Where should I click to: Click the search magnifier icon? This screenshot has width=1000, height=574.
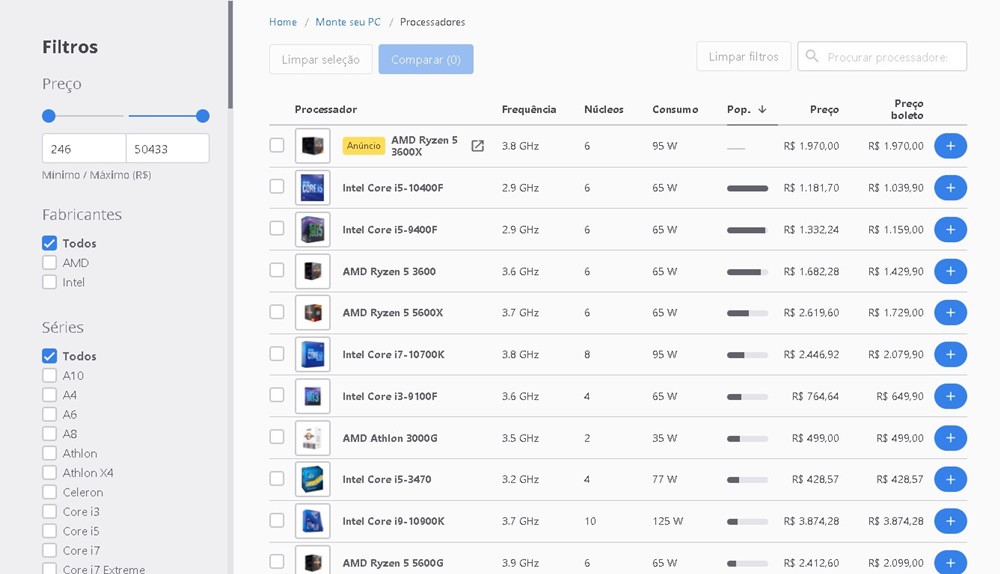tap(812, 56)
